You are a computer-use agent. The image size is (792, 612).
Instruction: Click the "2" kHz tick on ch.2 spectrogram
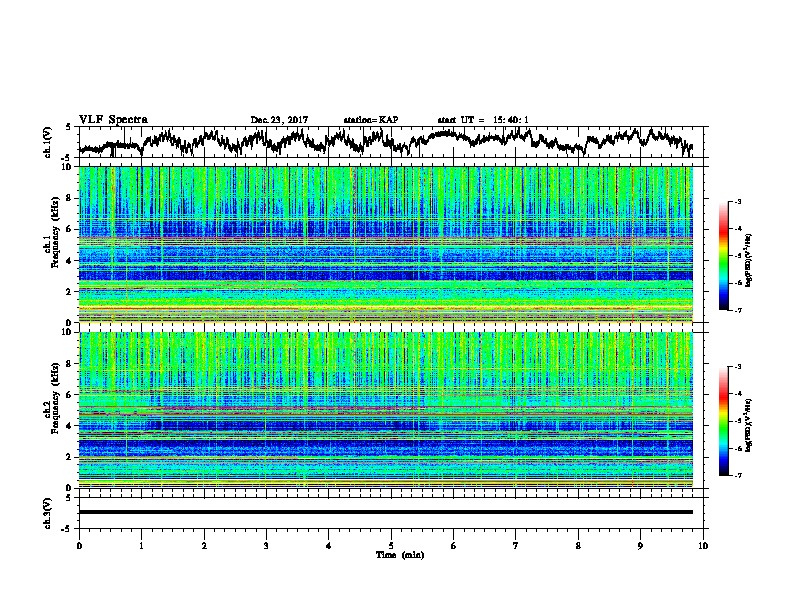click(71, 457)
